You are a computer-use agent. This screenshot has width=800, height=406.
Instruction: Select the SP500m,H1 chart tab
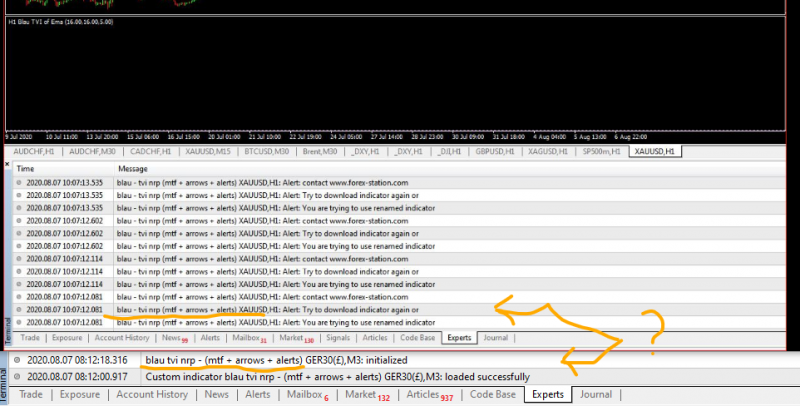coord(602,151)
